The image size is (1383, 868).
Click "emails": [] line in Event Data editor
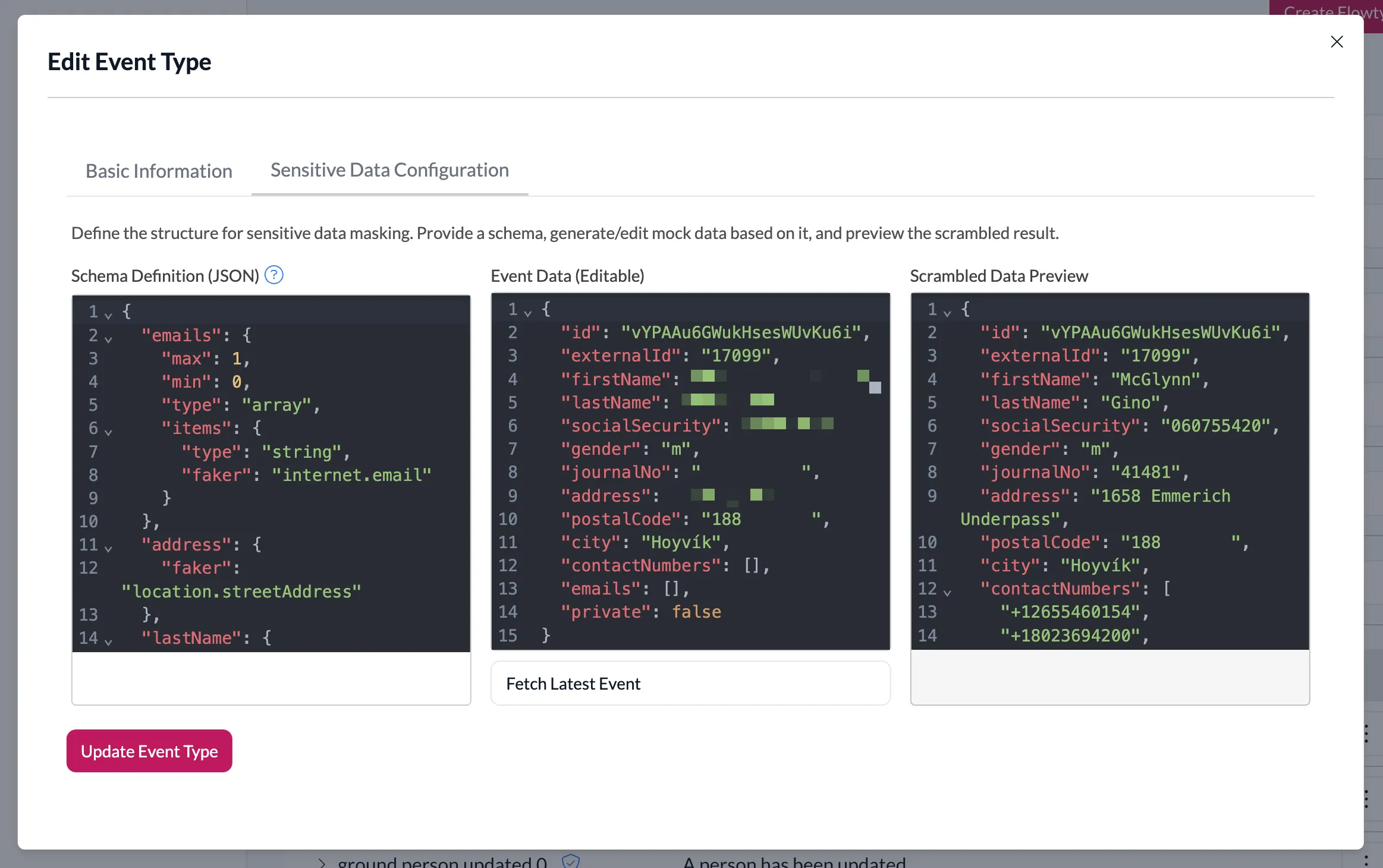click(626, 589)
